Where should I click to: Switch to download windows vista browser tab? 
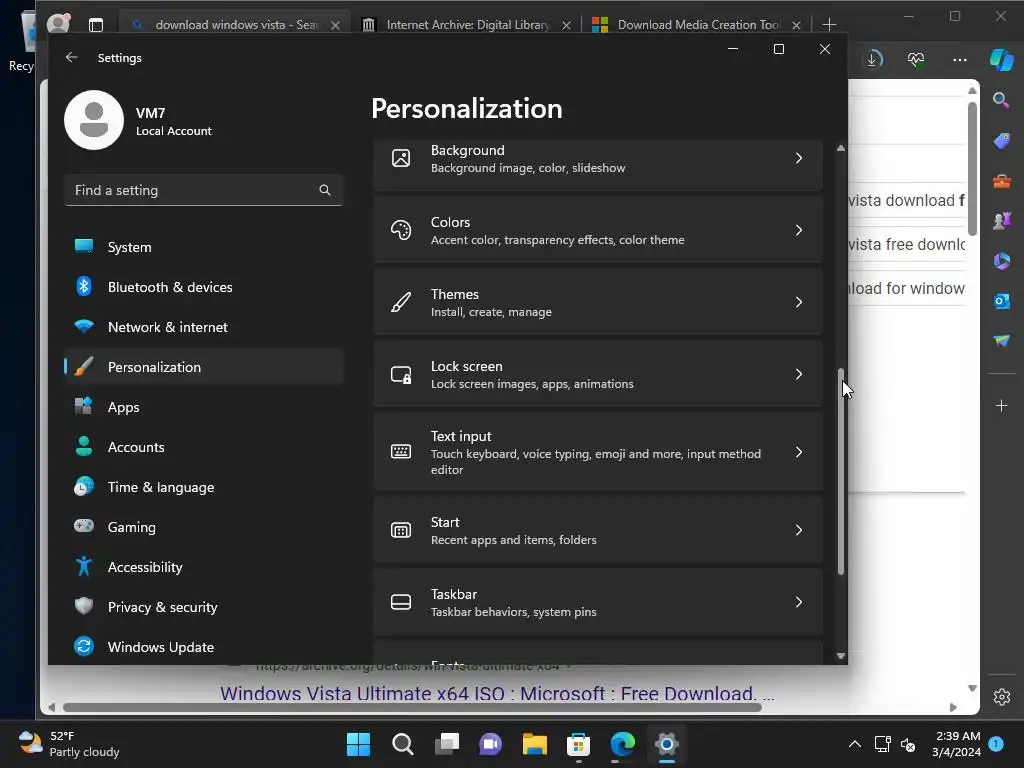click(234, 25)
